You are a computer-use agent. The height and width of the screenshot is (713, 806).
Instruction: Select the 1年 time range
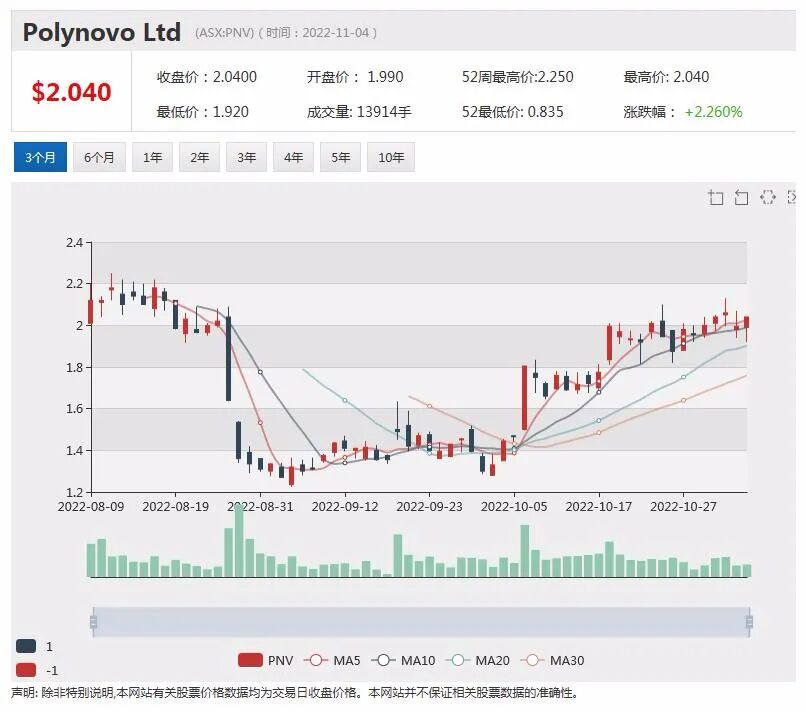tap(152, 157)
